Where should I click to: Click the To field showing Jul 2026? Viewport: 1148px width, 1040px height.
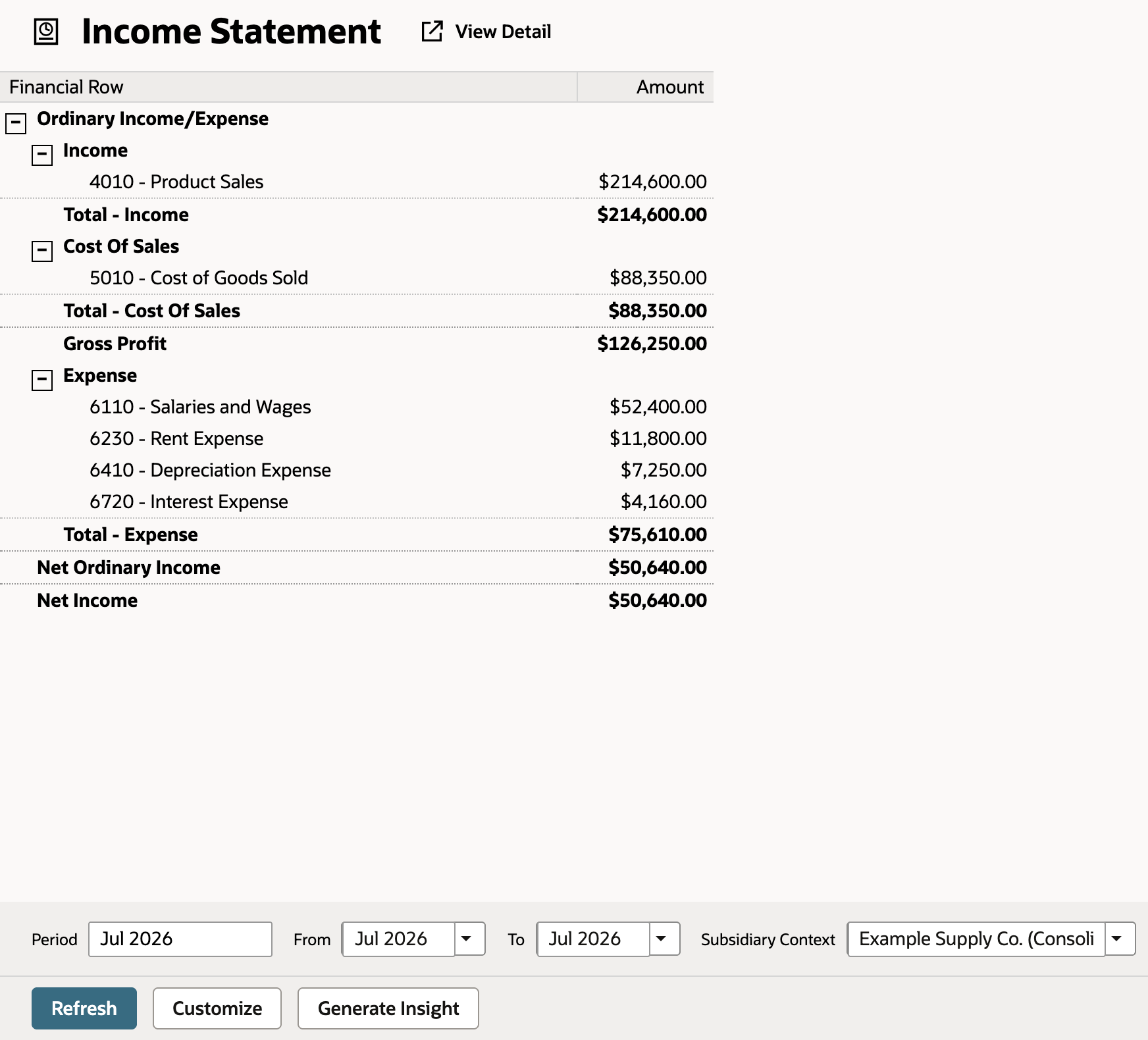(x=593, y=939)
